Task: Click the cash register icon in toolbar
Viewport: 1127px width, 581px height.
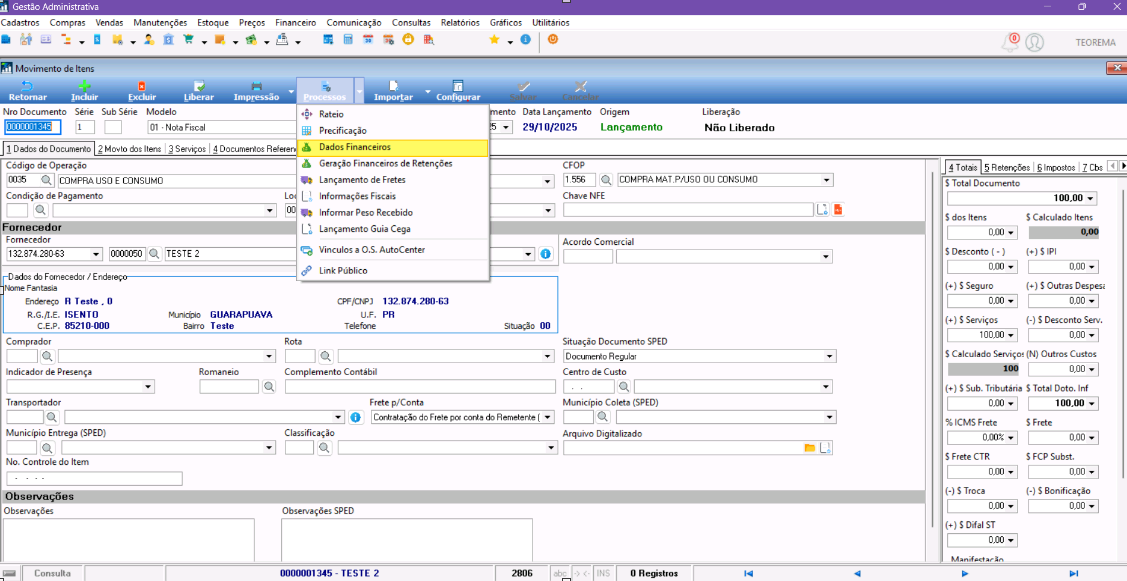Action: (x=282, y=40)
